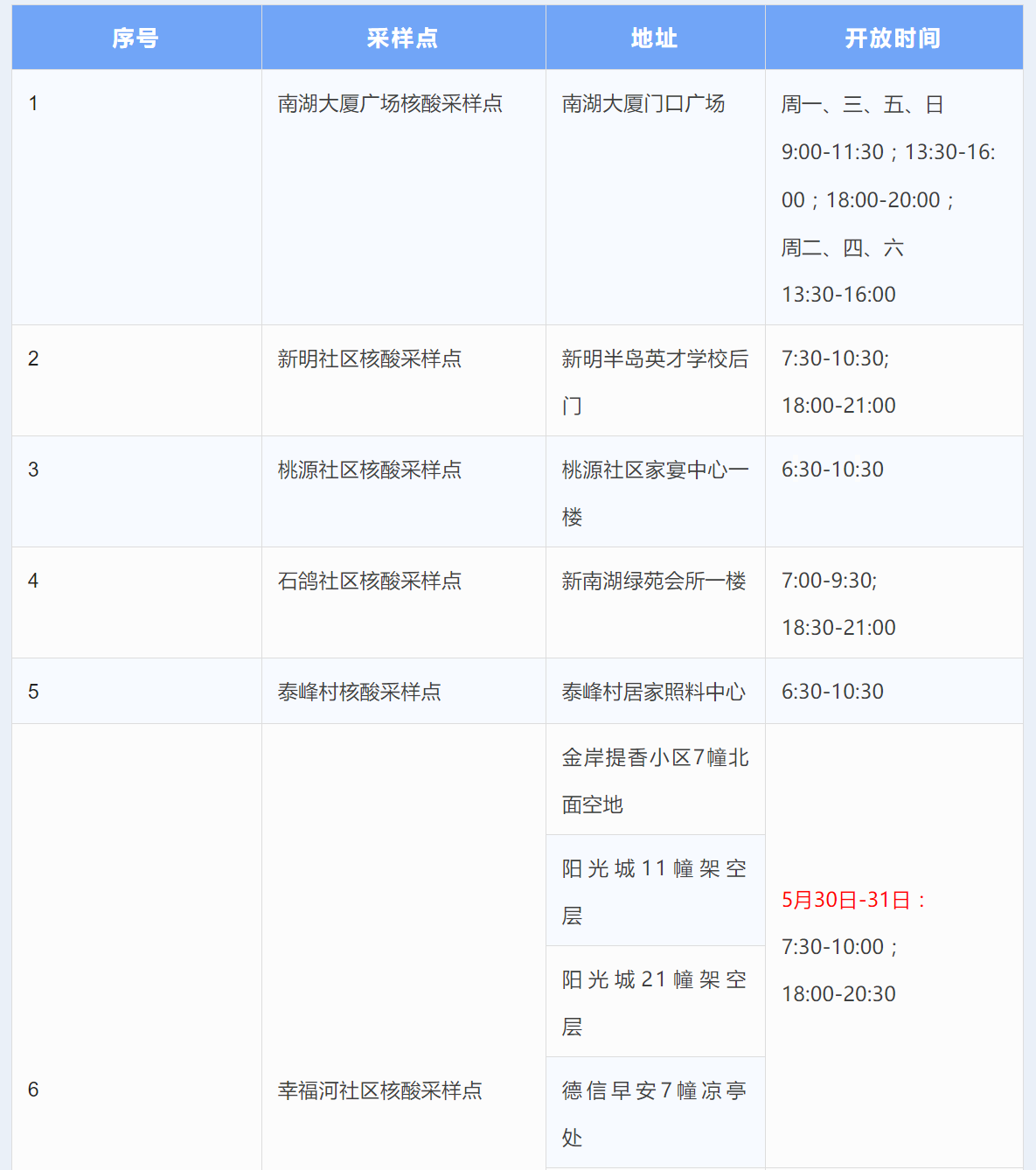Select 桃源社区核酸采样点 cell
The height and width of the screenshot is (1170, 1036).
[x=370, y=470]
